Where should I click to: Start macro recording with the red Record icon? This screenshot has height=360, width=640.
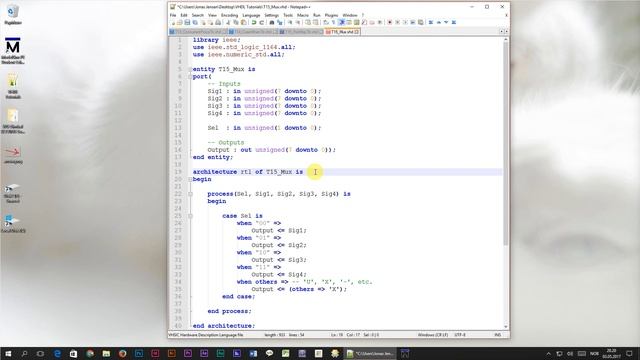(390, 22)
